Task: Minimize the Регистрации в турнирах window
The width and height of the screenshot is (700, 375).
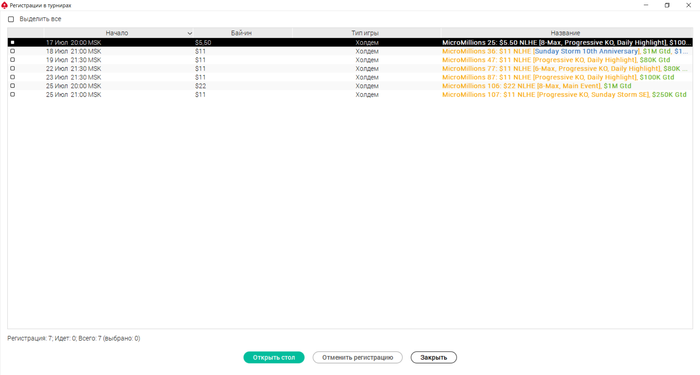Action: click(646, 5)
